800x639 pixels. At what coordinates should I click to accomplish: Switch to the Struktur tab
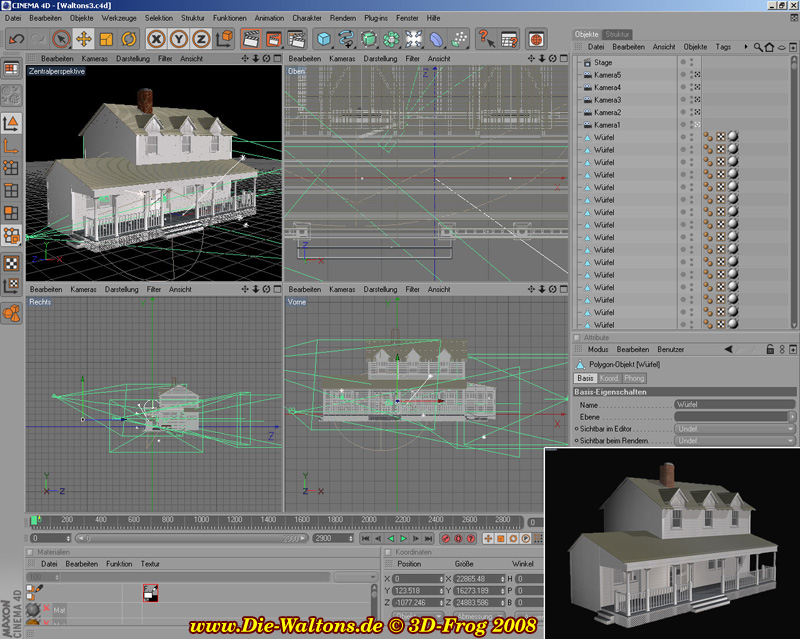click(x=617, y=34)
